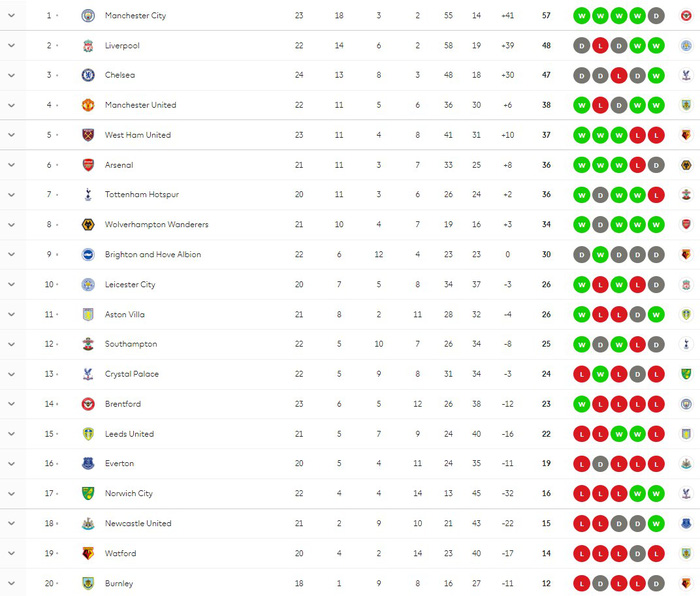Screen dimensions: 700x596
Task: Open the West Ham United team link
Action: 138,135
